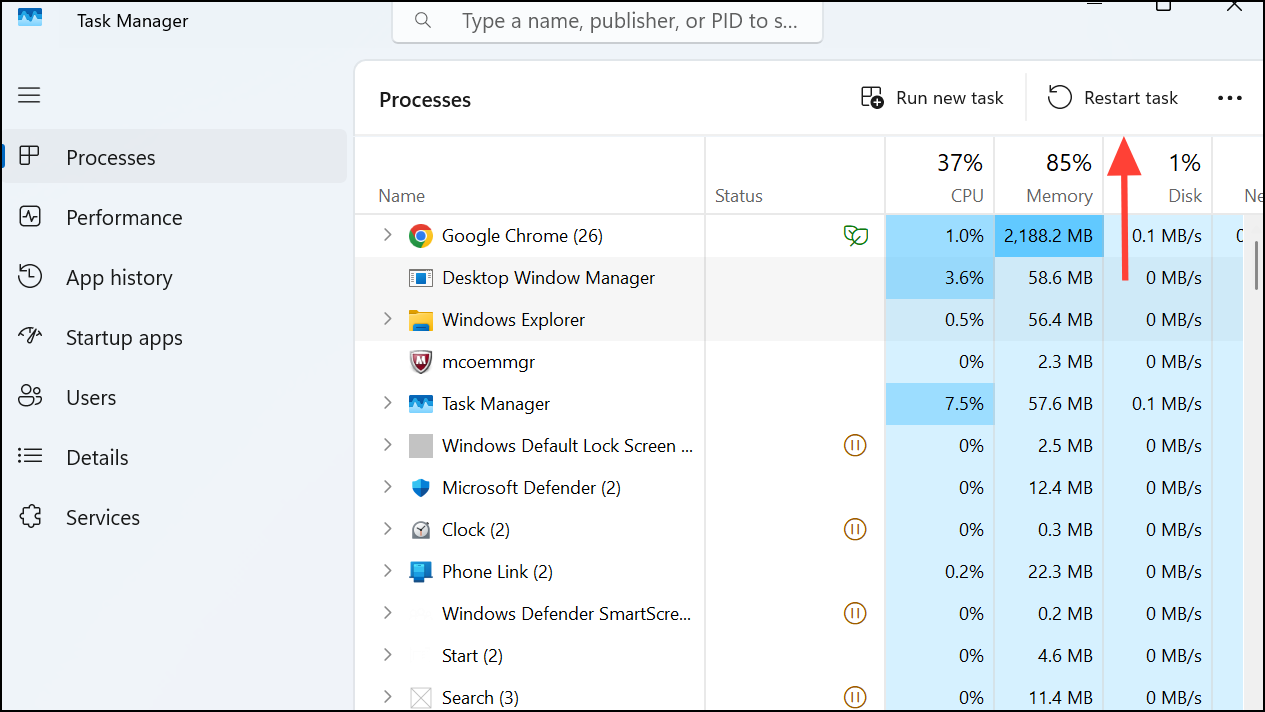Expand the Windows Explorer process group
Screen dimensions: 1265x712
(388, 320)
